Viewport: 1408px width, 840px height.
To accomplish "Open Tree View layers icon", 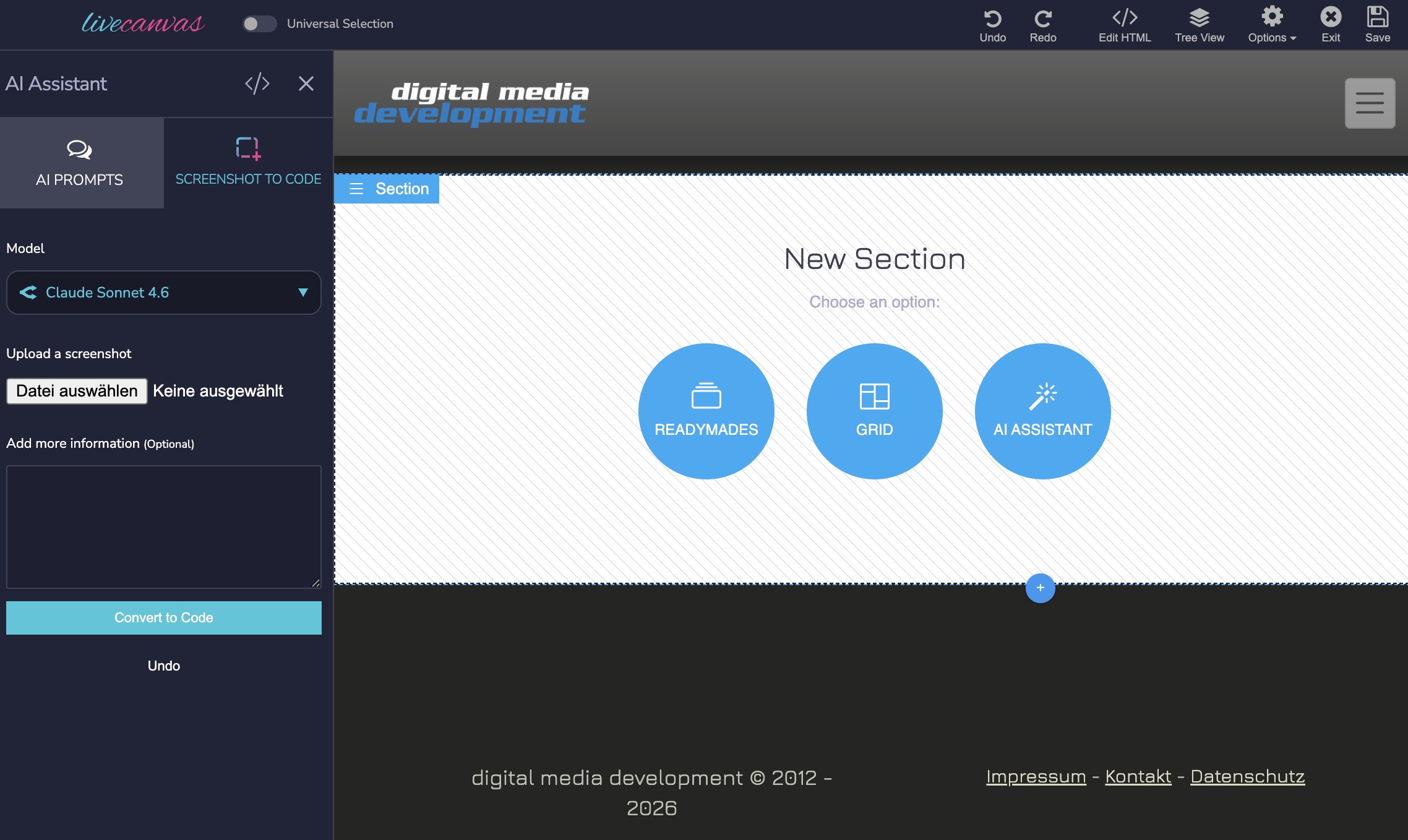I will click(x=1199, y=17).
